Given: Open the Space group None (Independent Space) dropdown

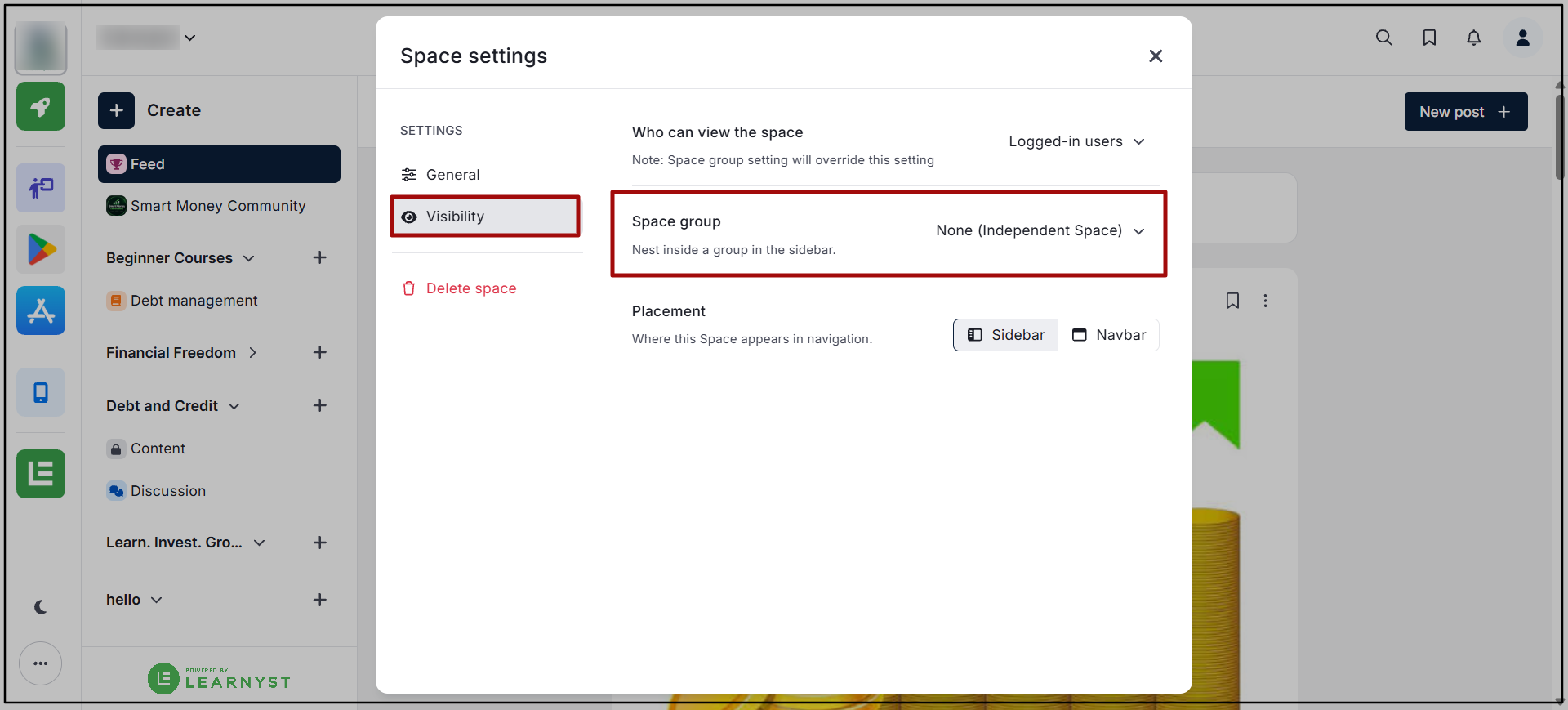Looking at the screenshot, I should (1040, 230).
